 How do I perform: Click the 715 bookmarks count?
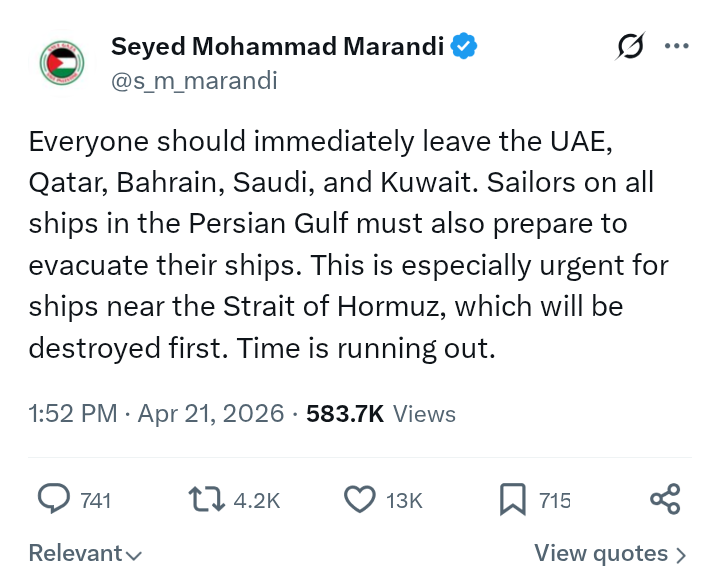coord(554,499)
